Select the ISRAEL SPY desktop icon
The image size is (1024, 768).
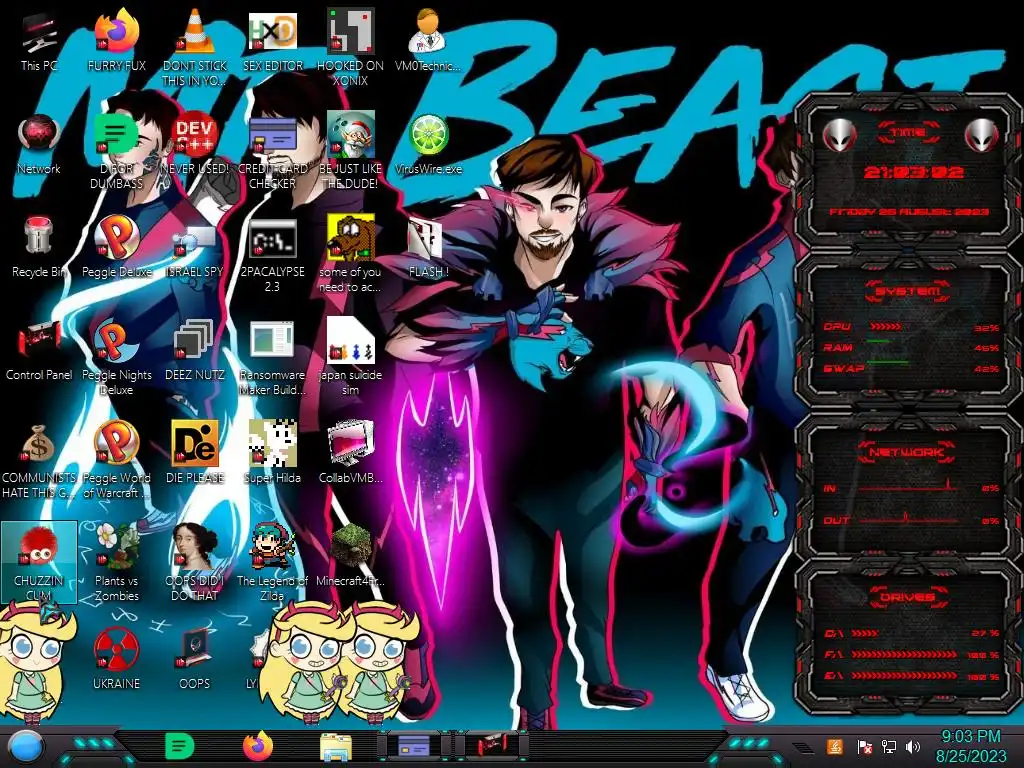coord(194,248)
